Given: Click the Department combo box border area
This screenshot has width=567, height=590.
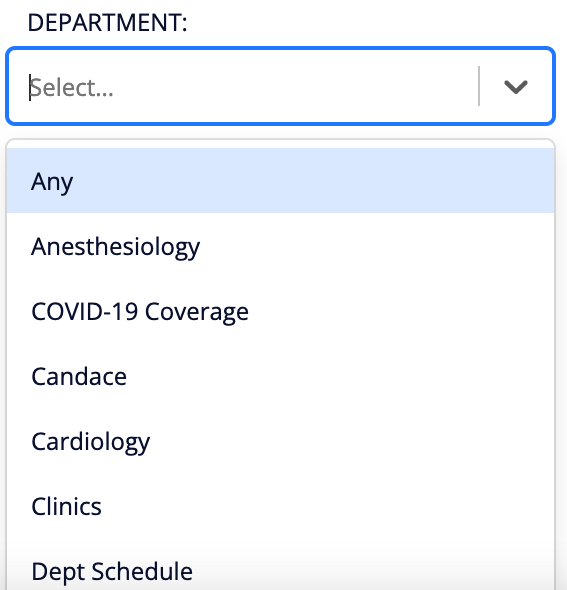Looking at the screenshot, I should (x=280, y=86).
